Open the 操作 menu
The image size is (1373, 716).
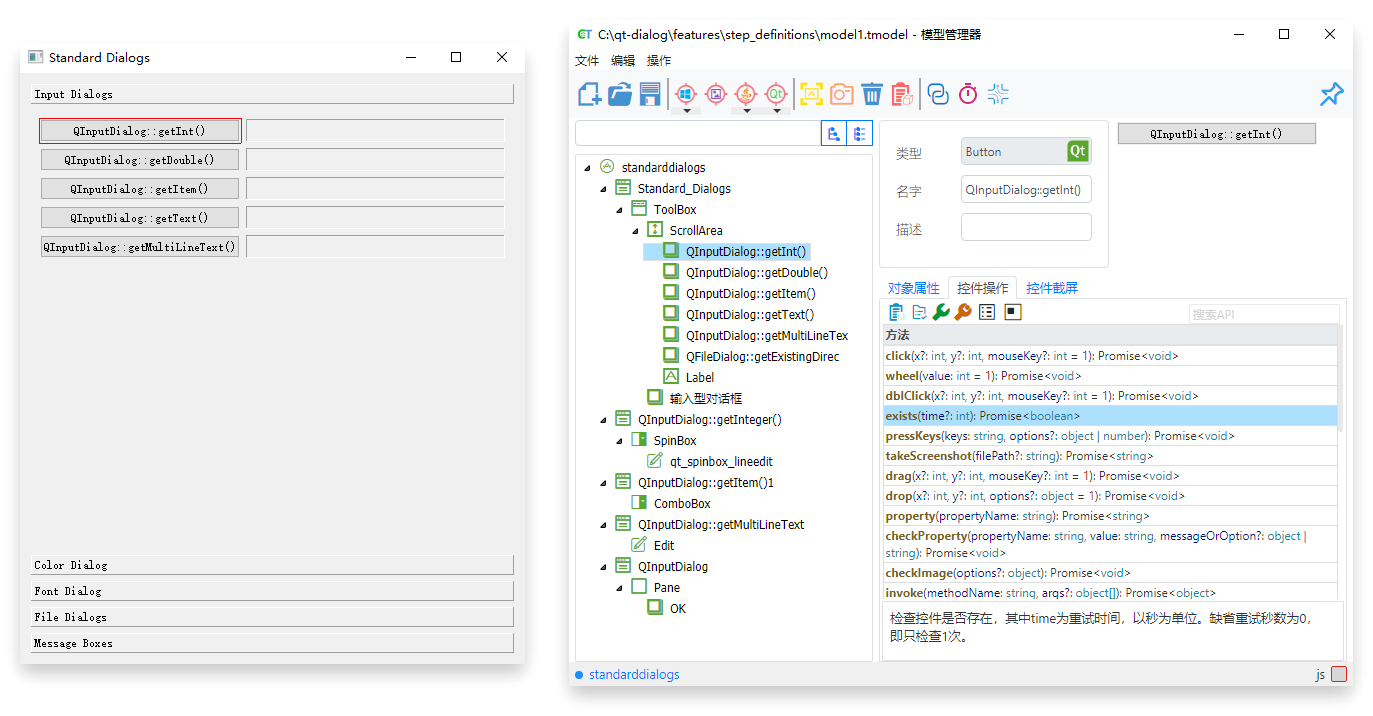coord(659,61)
